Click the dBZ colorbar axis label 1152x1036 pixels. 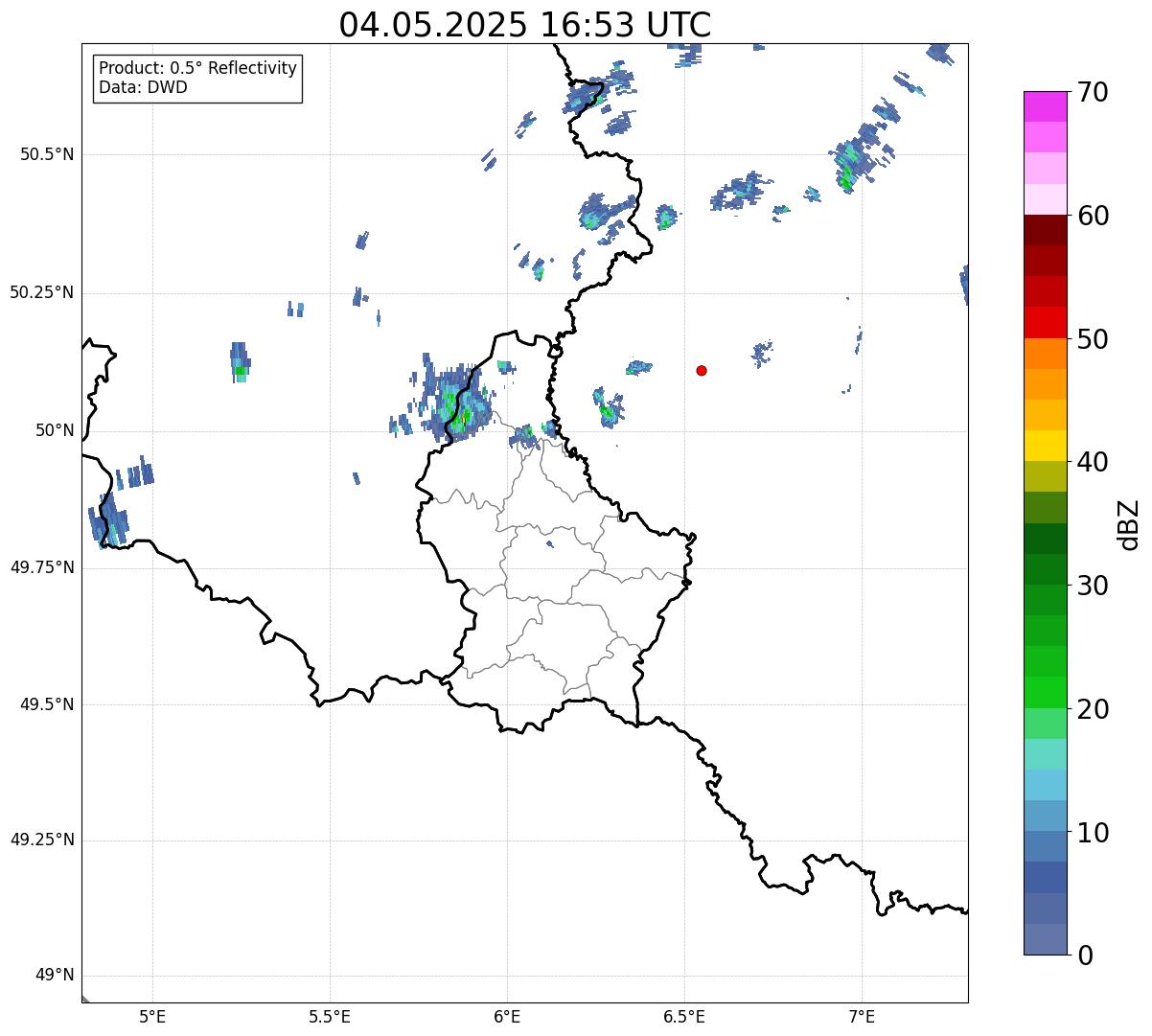click(1130, 523)
